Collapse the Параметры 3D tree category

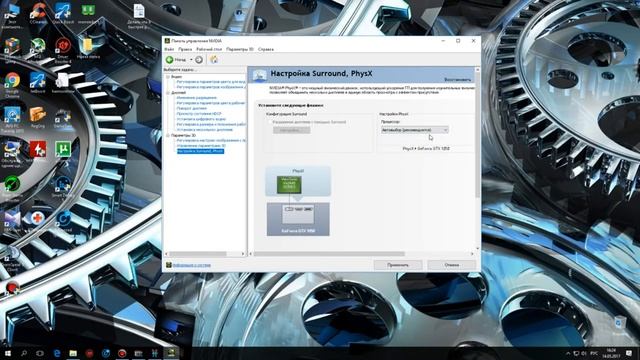point(168,135)
